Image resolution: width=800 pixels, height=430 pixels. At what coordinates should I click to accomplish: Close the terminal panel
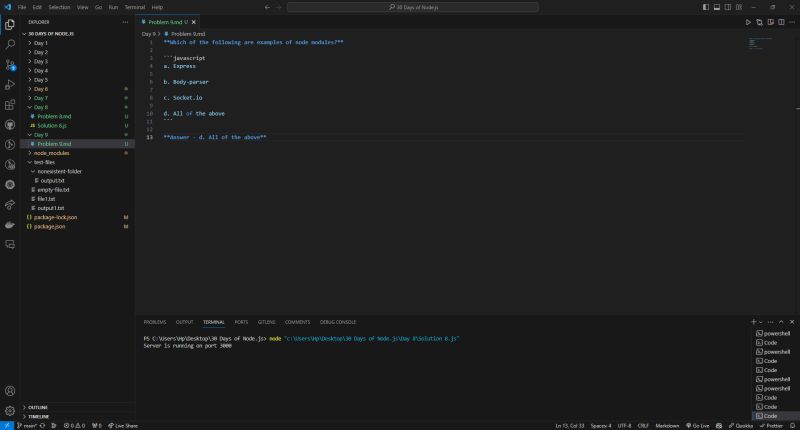[x=792, y=322]
